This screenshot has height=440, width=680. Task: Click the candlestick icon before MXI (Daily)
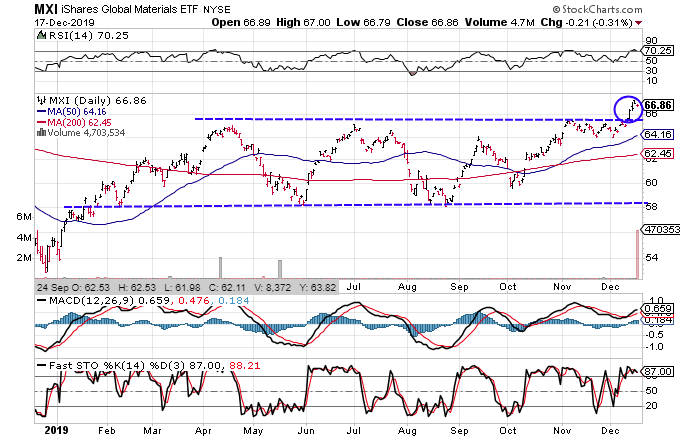pyautogui.click(x=41, y=100)
